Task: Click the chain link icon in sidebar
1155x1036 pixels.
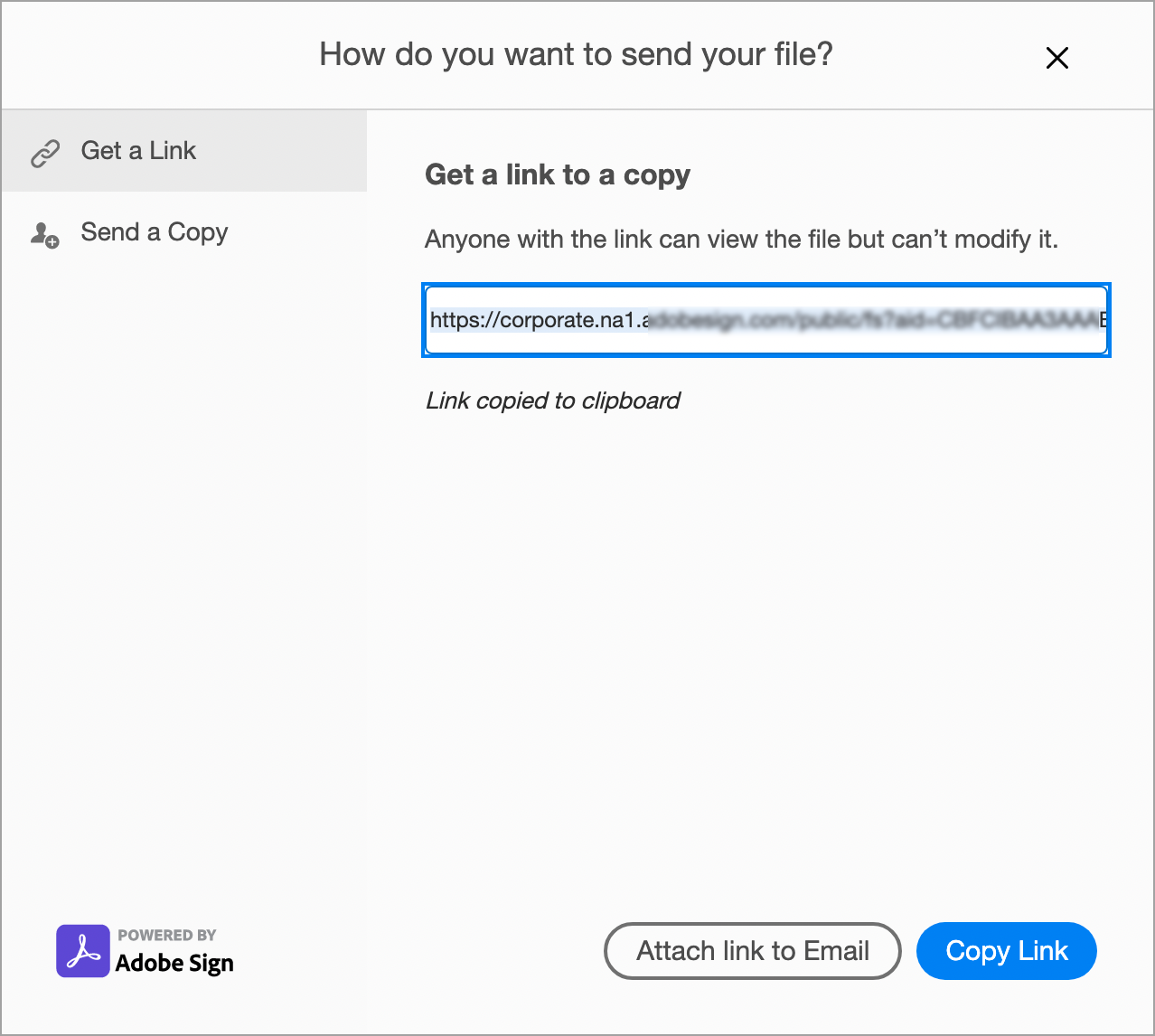Action: (45, 153)
